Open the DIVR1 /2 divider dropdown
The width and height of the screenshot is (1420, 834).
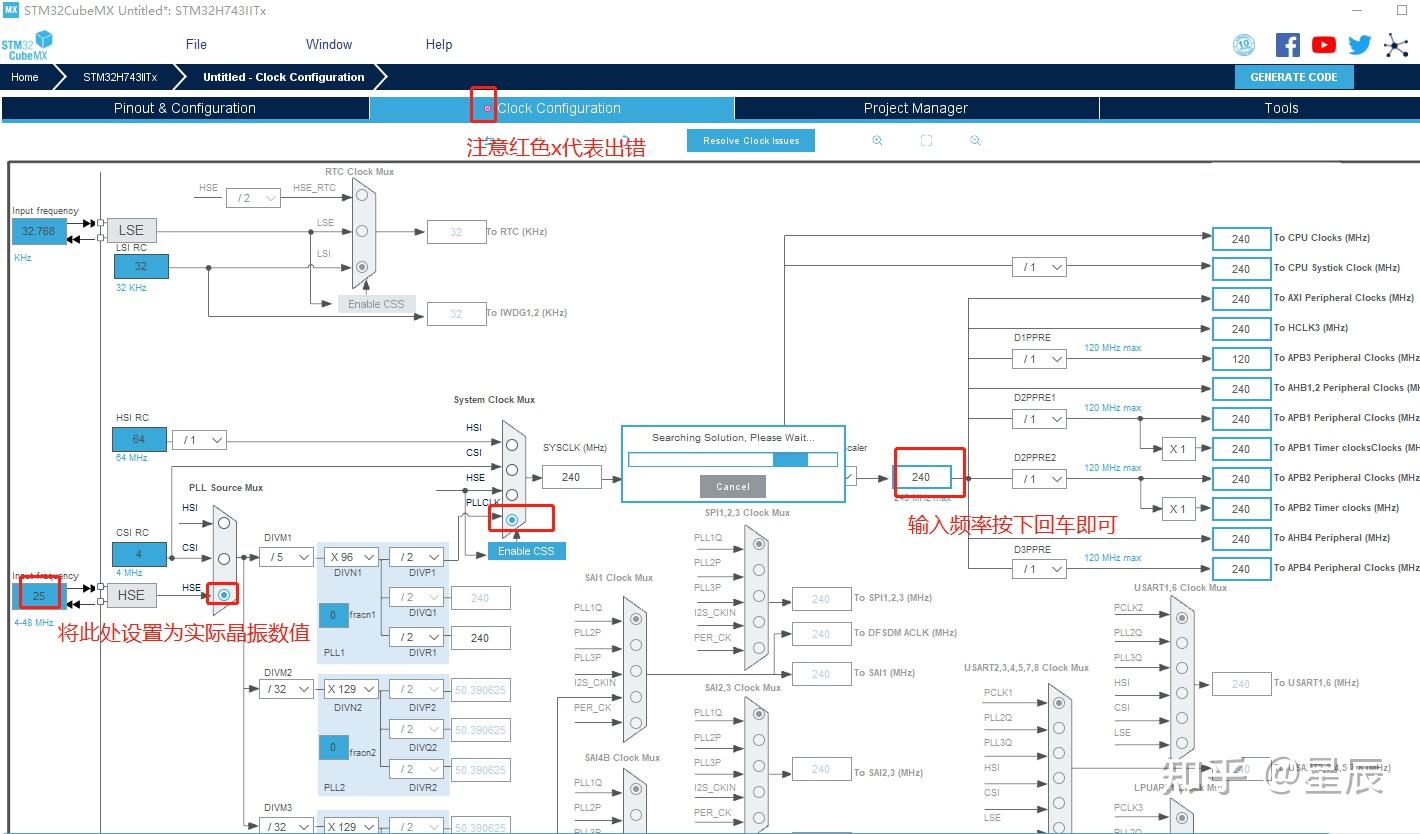417,637
